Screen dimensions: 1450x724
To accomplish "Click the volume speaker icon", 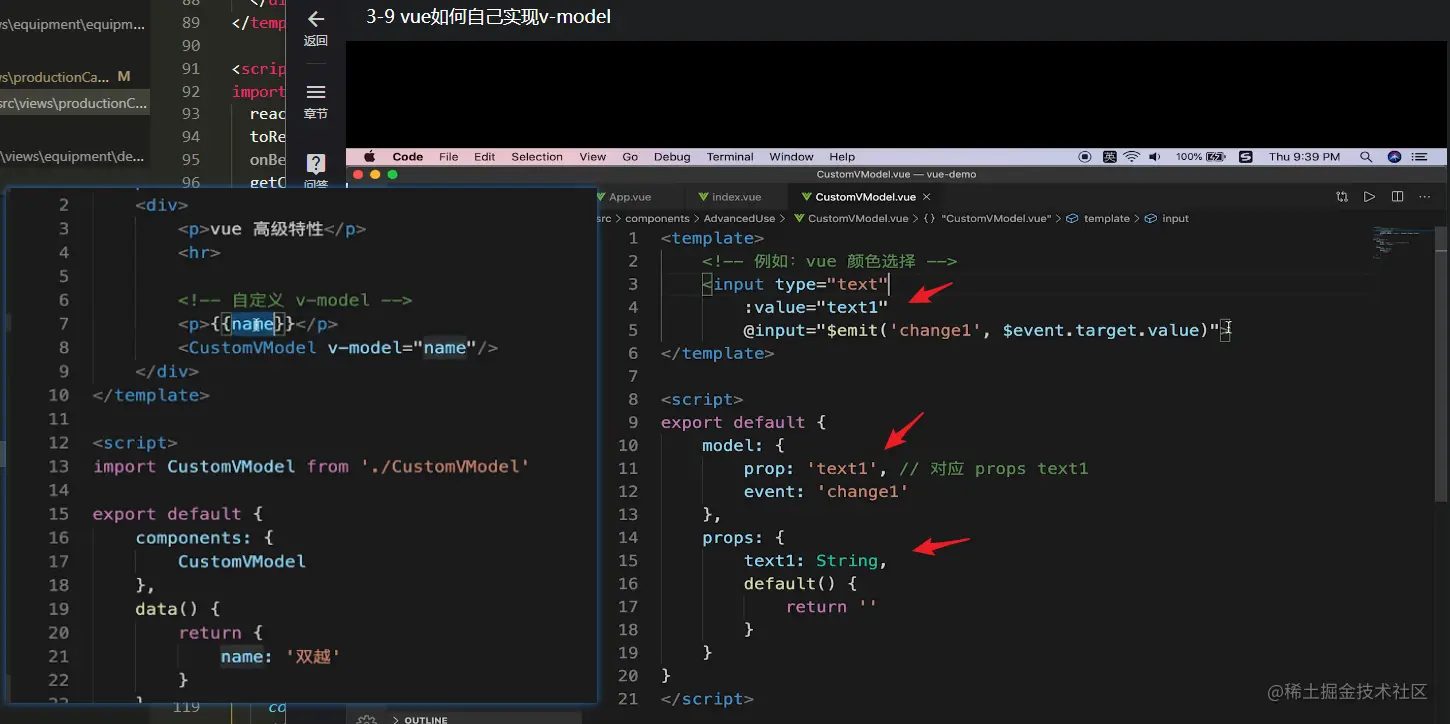I will click(1155, 157).
